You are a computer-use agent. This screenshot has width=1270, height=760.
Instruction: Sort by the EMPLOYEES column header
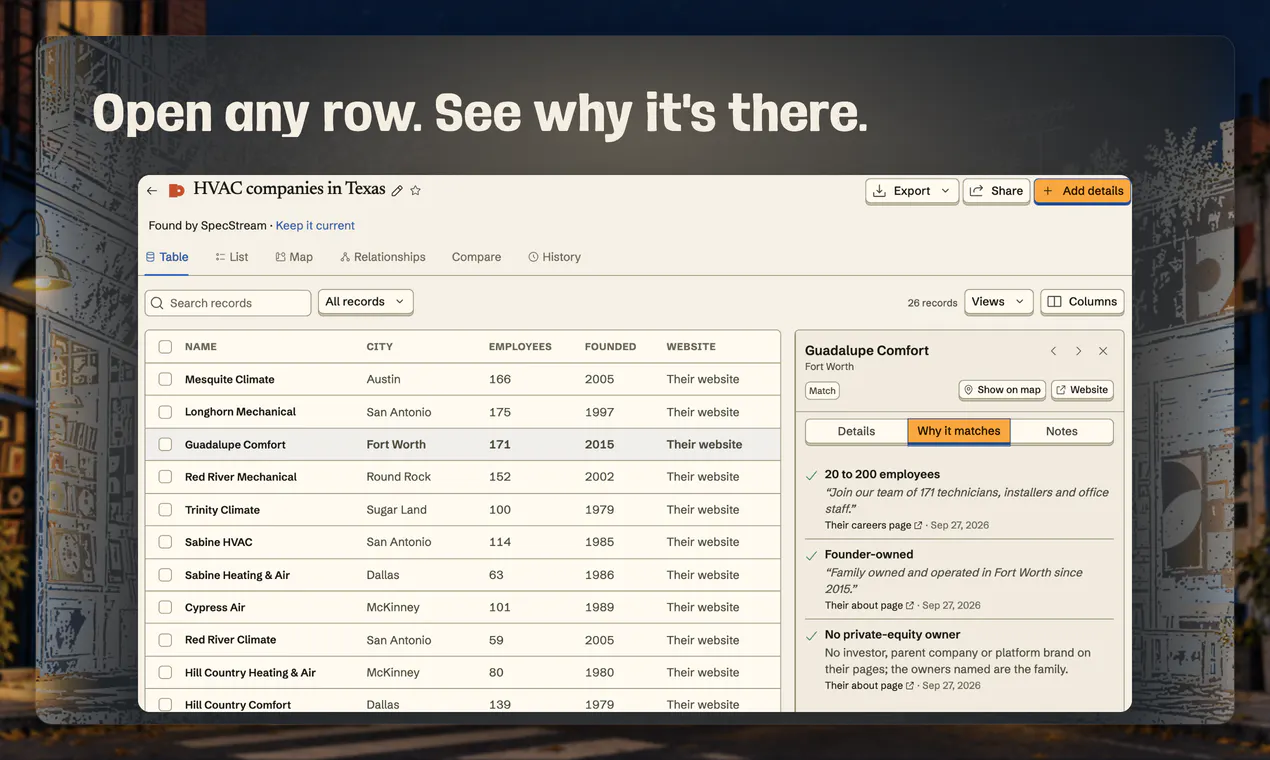point(520,347)
